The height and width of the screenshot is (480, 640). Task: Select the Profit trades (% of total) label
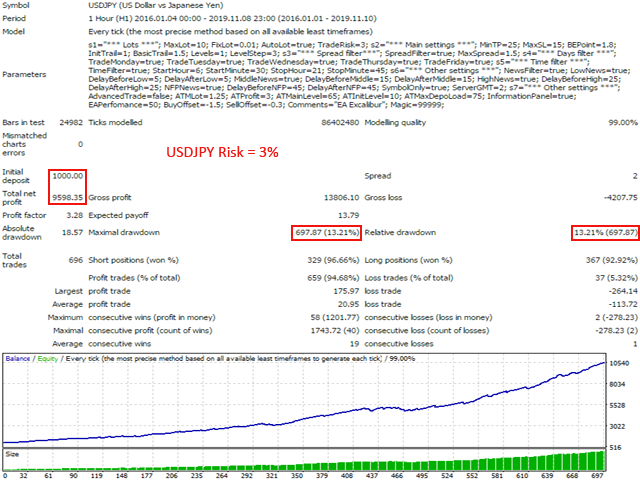pyautogui.click(x=134, y=278)
